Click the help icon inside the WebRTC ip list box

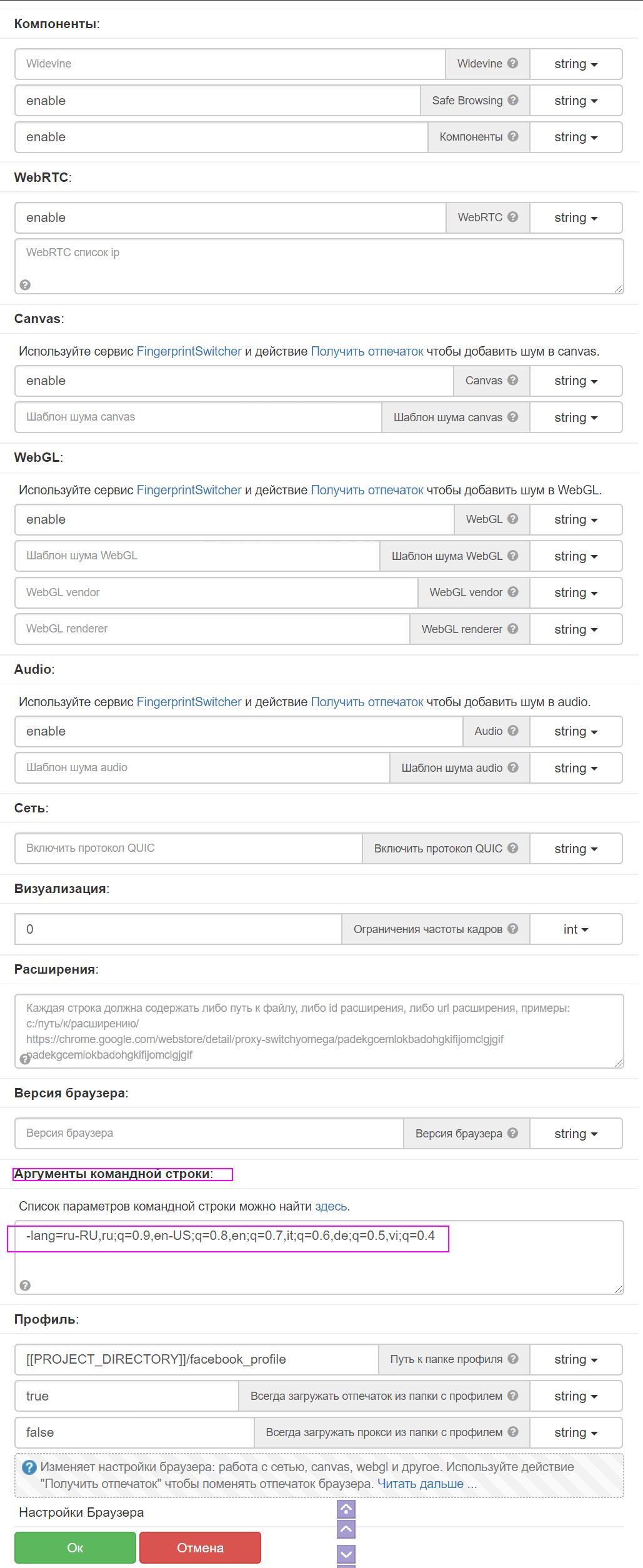pos(25,285)
